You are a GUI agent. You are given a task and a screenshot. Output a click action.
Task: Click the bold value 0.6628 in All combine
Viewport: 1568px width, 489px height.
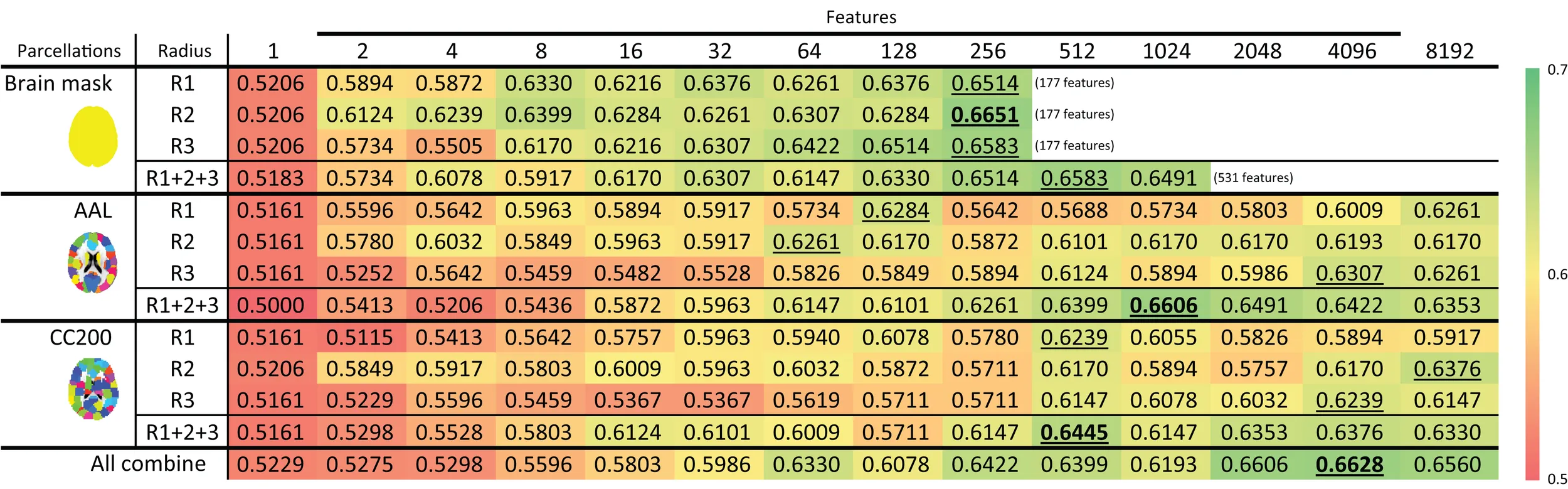click(1349, 465)
